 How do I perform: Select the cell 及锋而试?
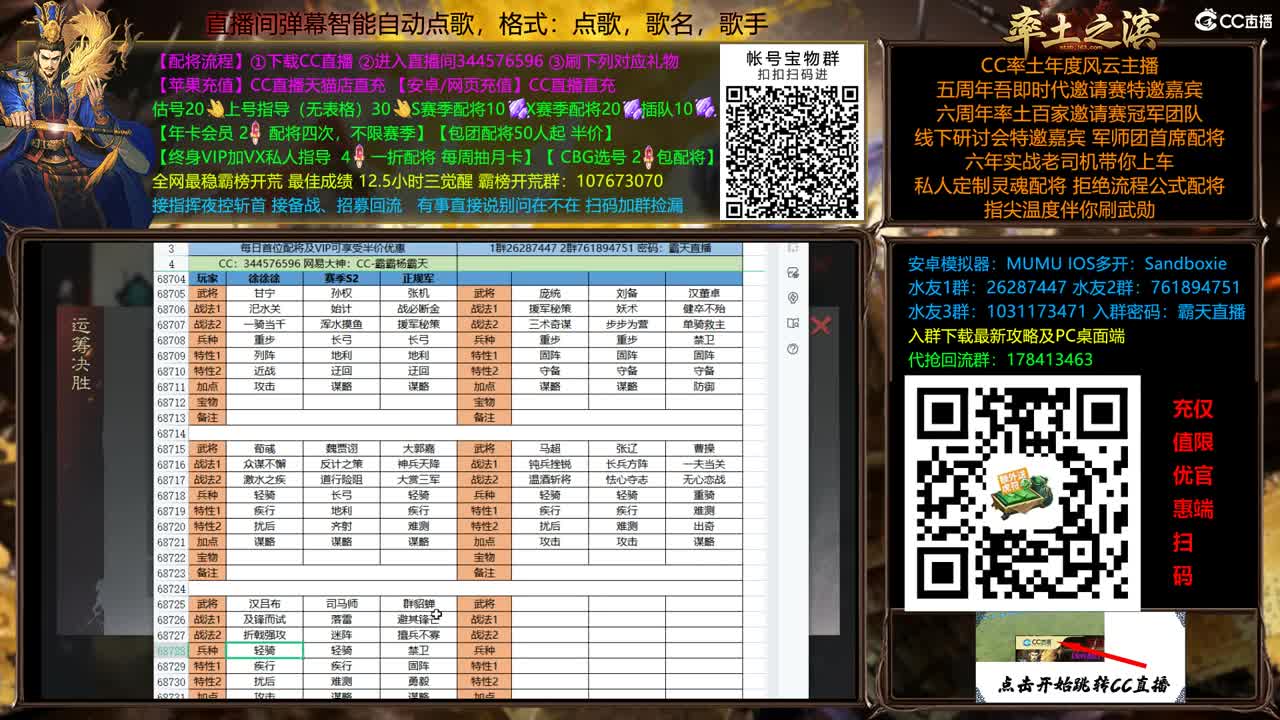pyautogui.click(x=264, y=620)
